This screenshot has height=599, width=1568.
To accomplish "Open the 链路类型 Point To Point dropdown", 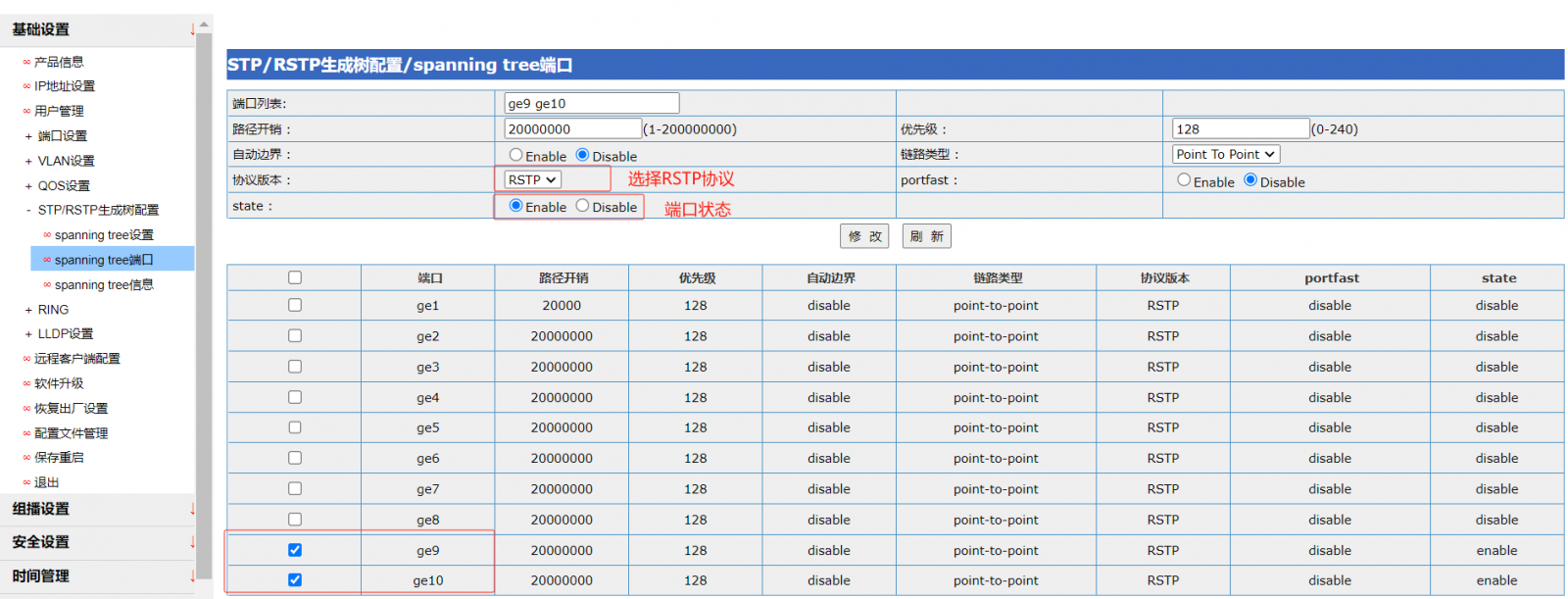I will coord(1225,154).
